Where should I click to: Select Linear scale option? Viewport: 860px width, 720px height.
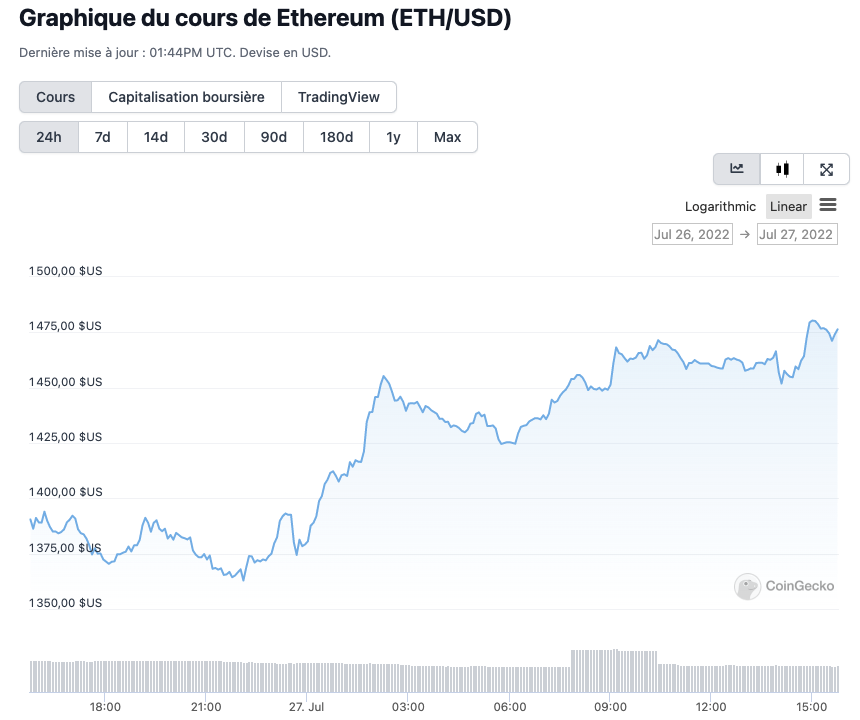tap(788, 206)
